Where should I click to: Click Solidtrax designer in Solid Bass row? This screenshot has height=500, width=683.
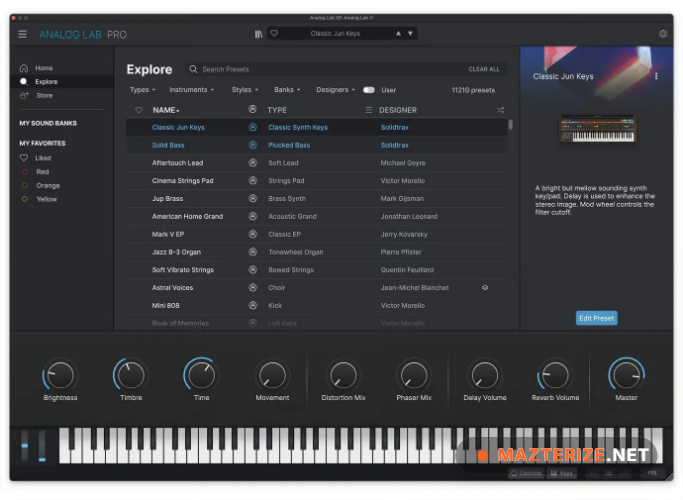click(395, 145)
